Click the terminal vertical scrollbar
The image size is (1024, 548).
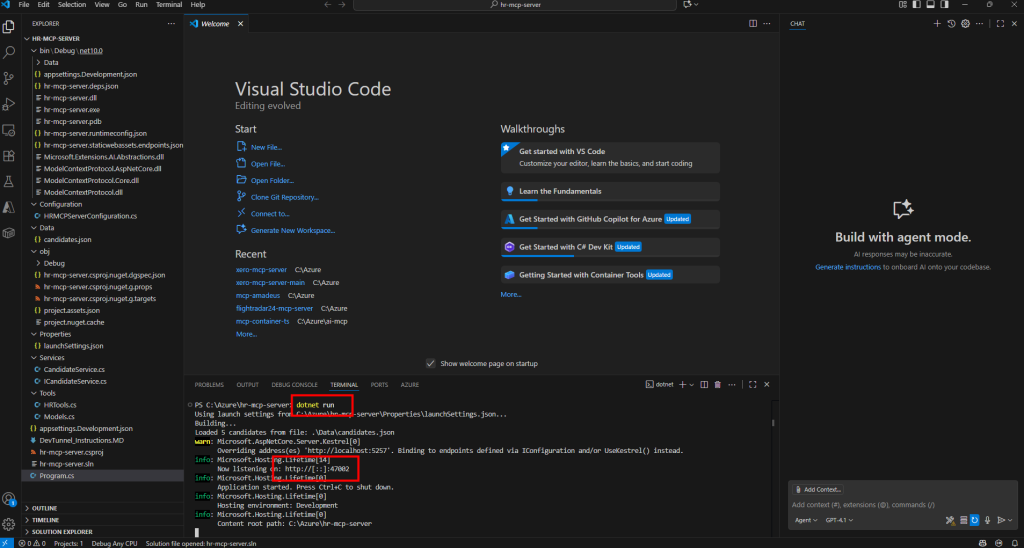772,425
